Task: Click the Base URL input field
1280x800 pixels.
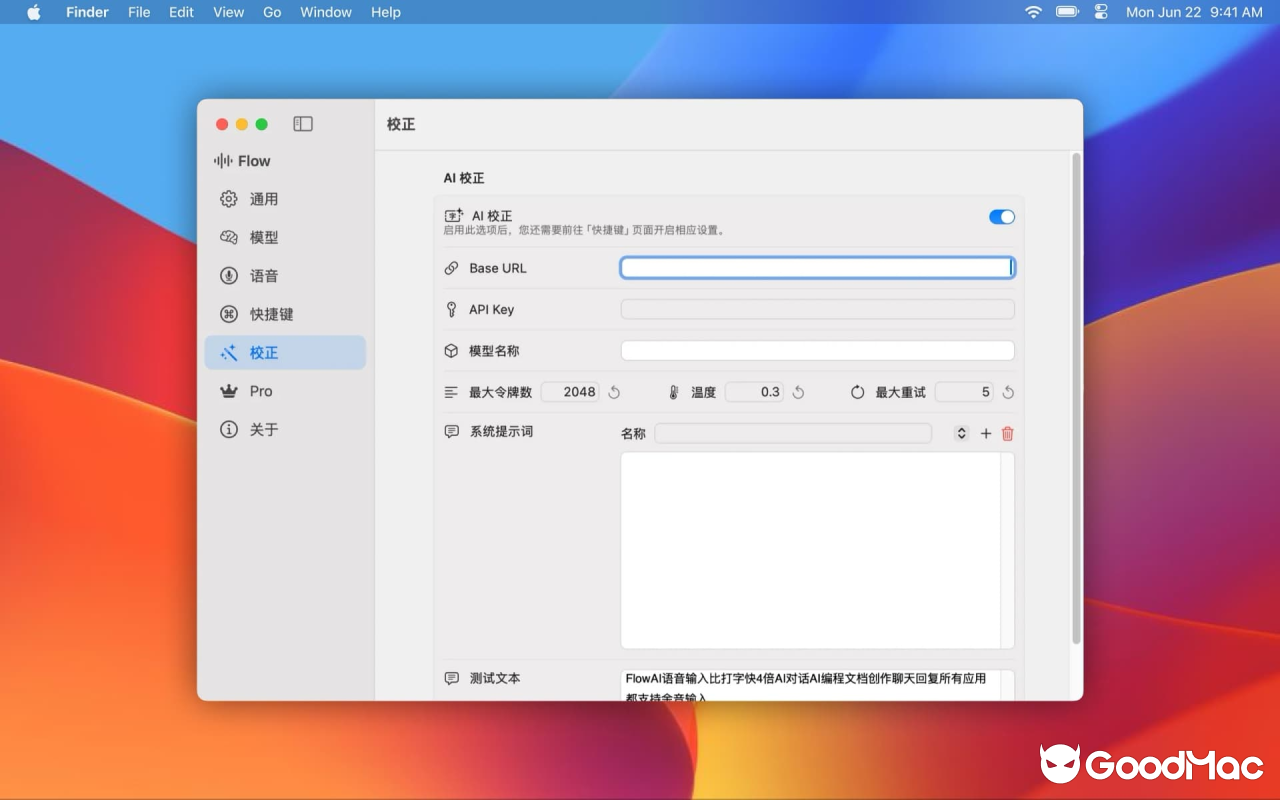Action: point(817,268)
